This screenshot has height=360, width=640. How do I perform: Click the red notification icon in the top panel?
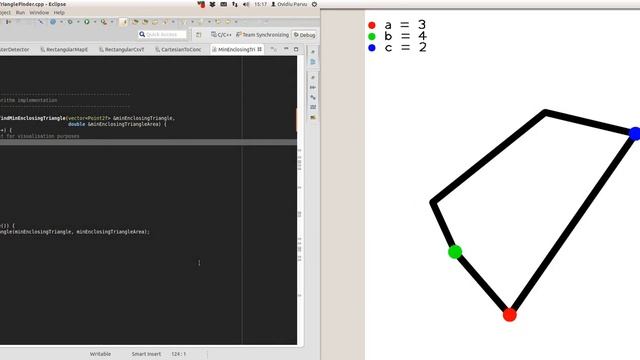point(201,4)
